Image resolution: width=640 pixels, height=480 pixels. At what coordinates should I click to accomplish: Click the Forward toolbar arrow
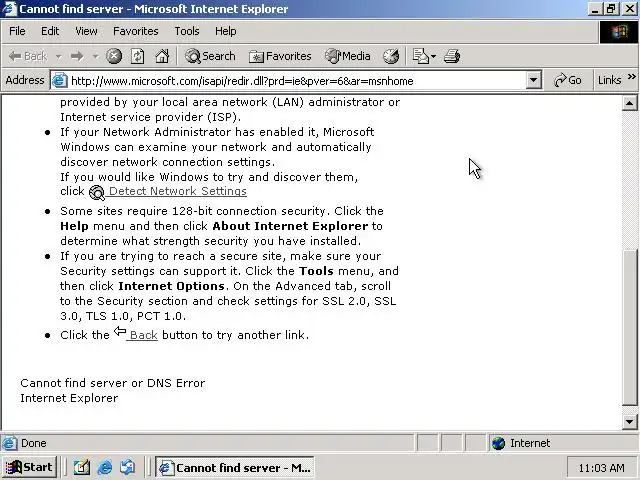77,56
